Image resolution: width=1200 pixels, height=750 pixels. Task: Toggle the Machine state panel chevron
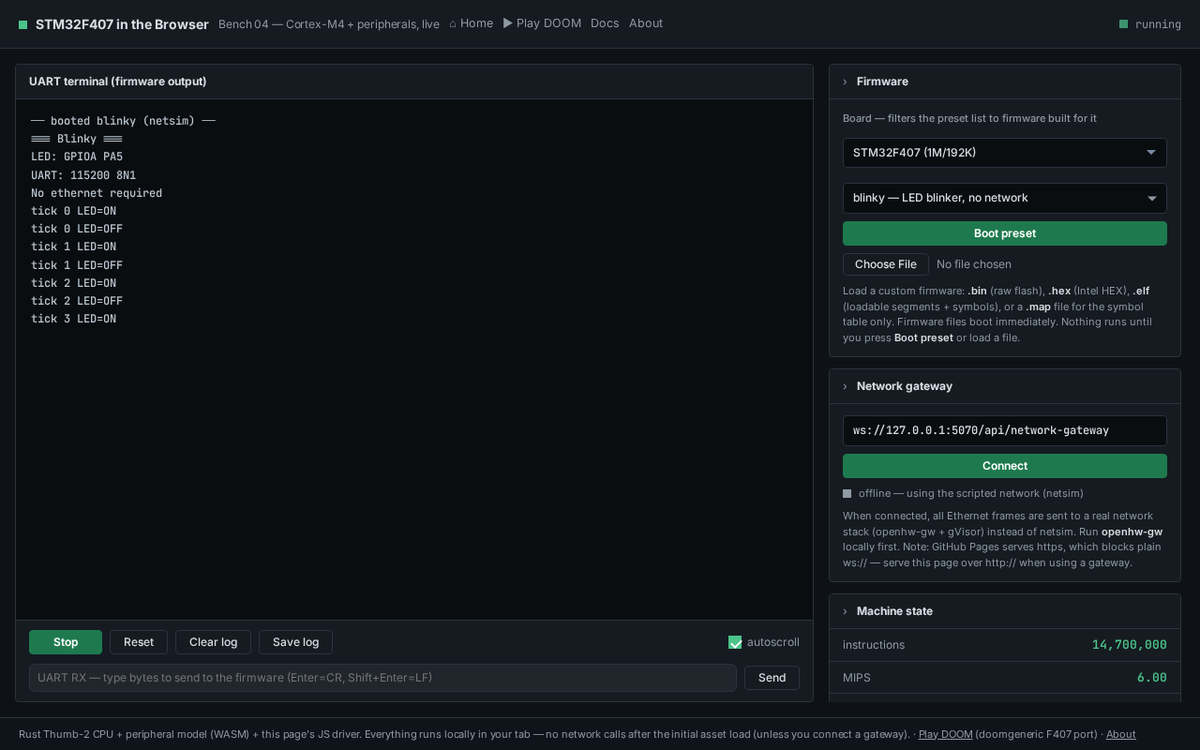pyautogui.click(x=845, y=611)
